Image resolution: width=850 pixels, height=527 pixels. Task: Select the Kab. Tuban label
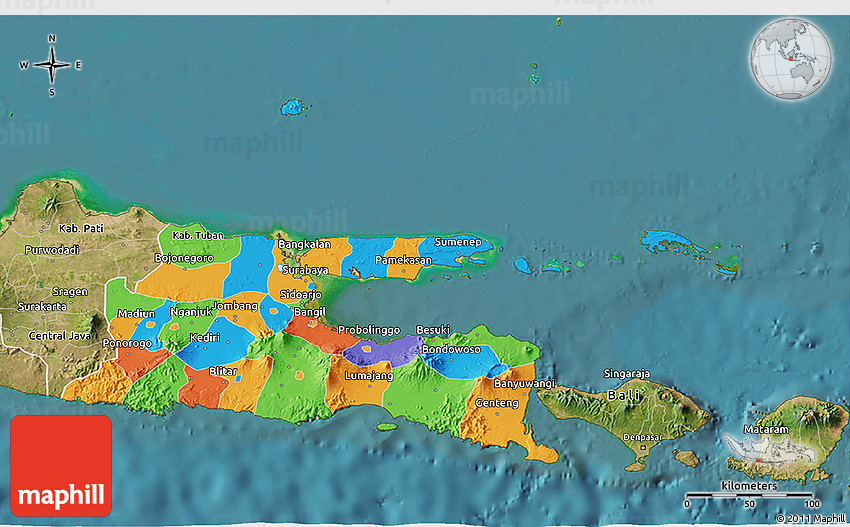(x=195, y=236)
